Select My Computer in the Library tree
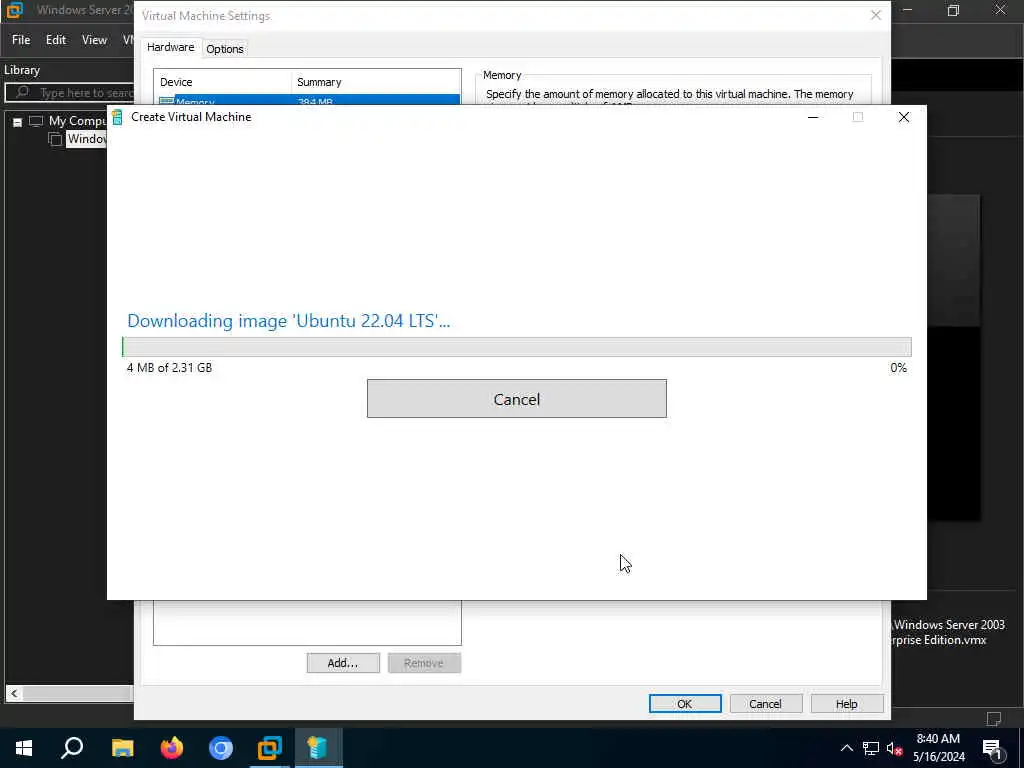1024x768 pixels. pyautogui.click(x=77, y=121)
